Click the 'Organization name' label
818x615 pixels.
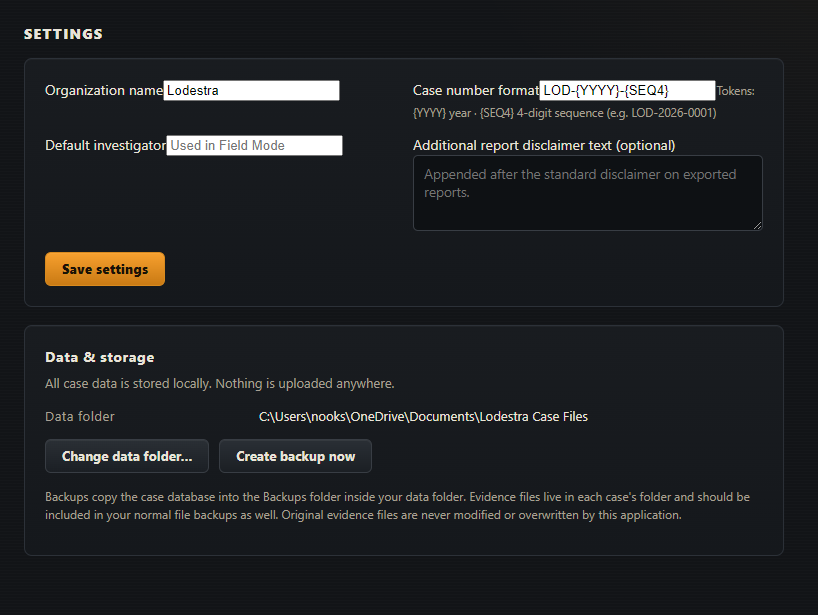104,90
